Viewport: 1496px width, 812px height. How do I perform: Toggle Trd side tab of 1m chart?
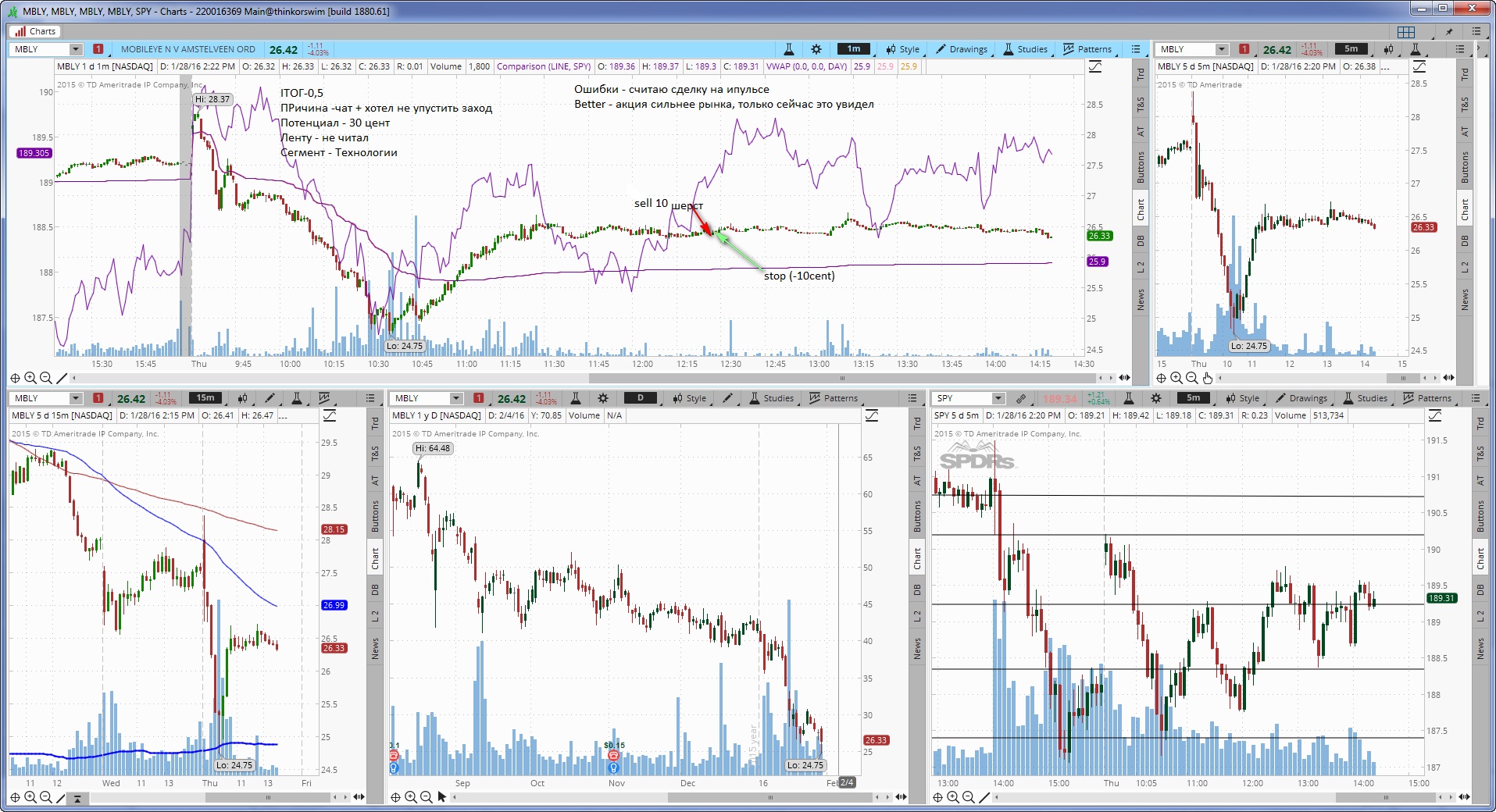1141,75
